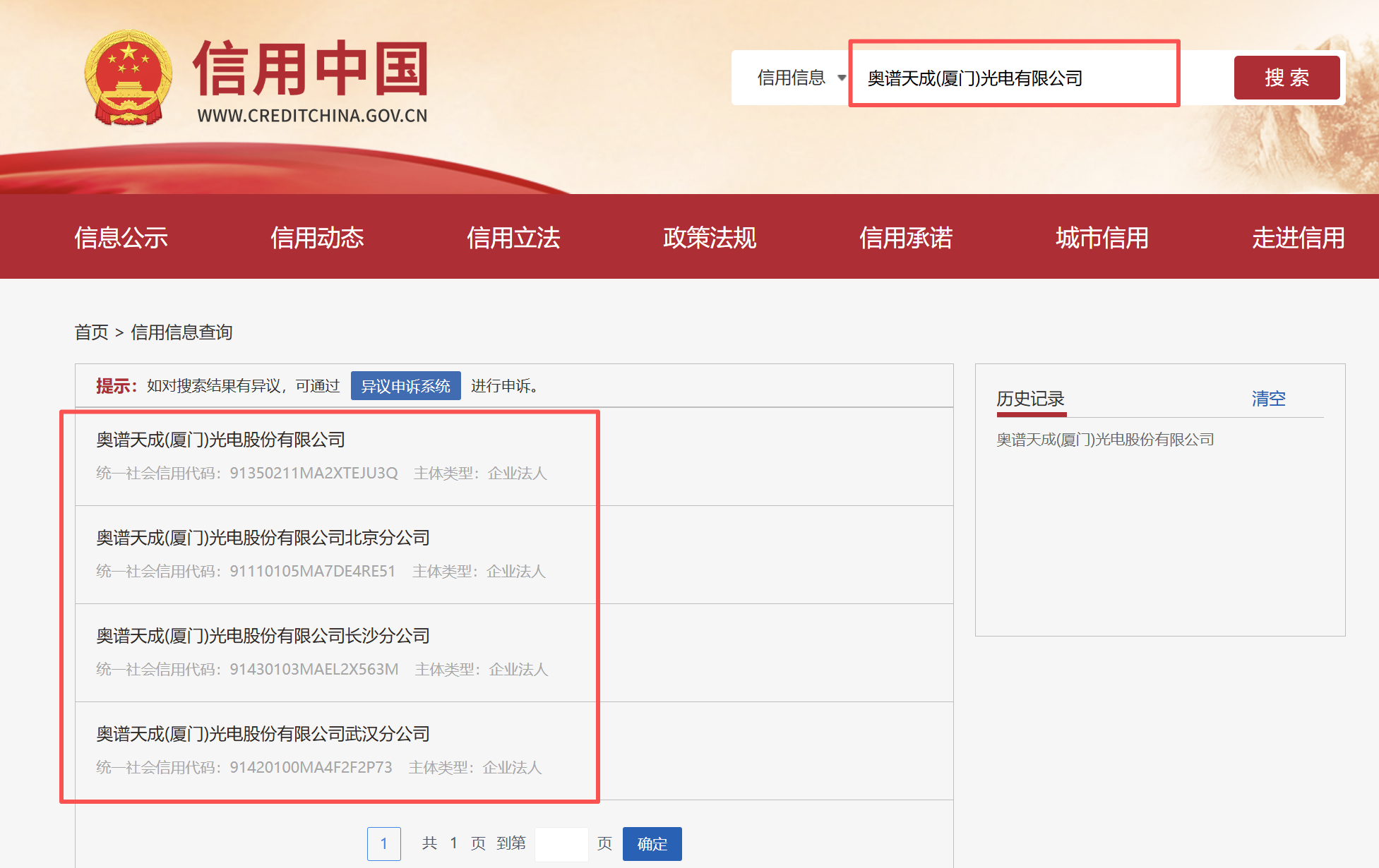1379x868 pixels.
Task: Clear history with the 清空 link
Action: [x=1268, y=399]
